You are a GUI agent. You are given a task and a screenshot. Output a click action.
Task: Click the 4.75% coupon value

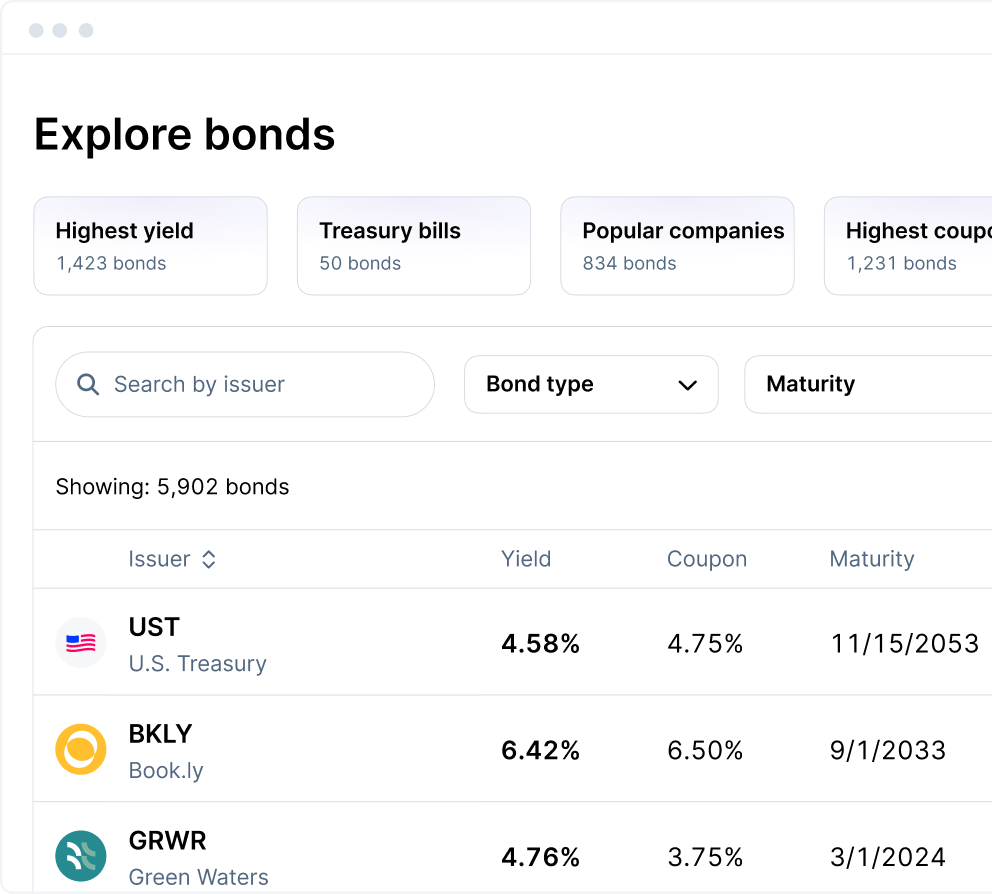[x=705, y=643]
